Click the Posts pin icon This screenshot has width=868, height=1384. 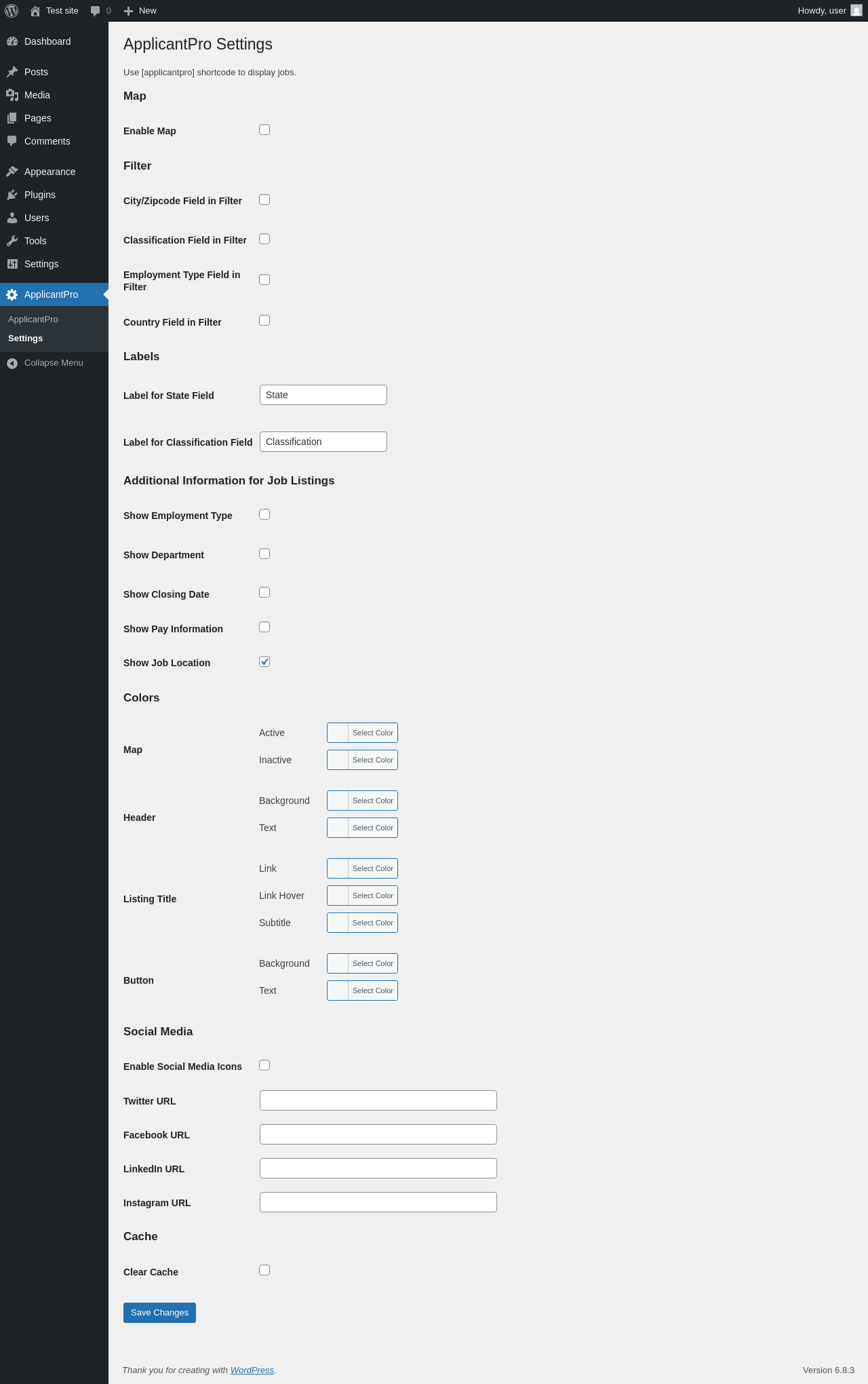pyautogui.click(x=12, y=72)
